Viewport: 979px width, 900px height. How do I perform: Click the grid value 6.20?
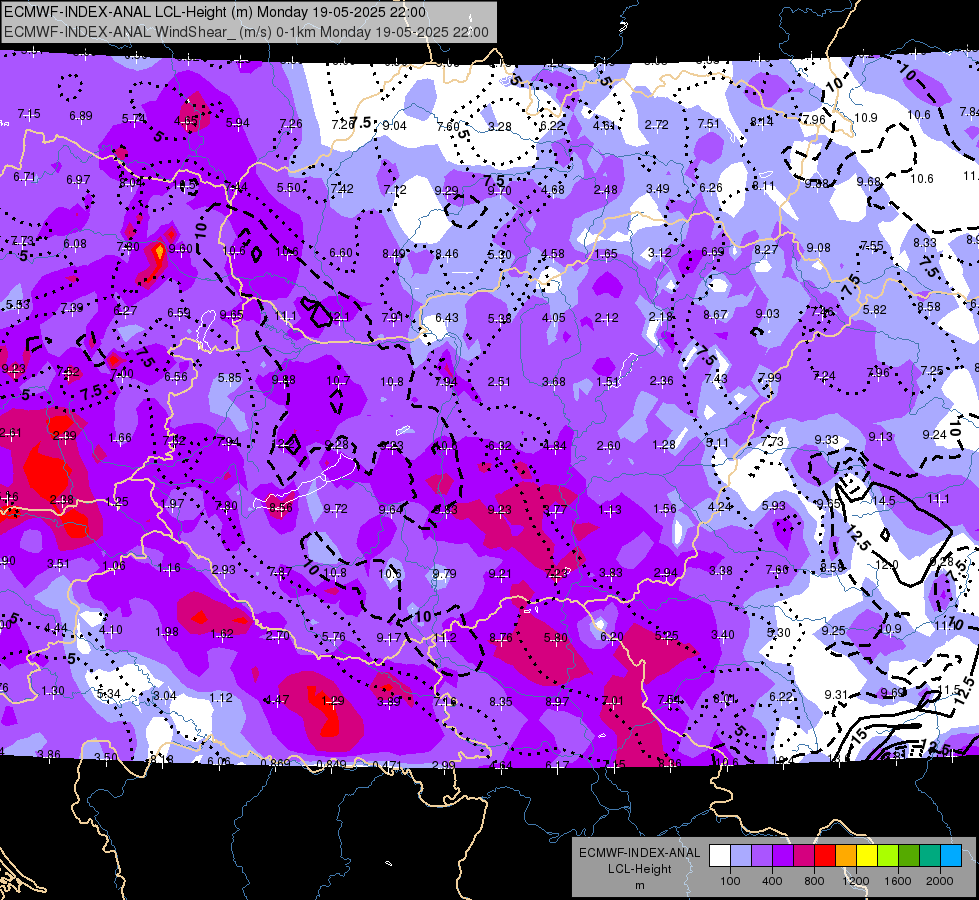(612, 636)
